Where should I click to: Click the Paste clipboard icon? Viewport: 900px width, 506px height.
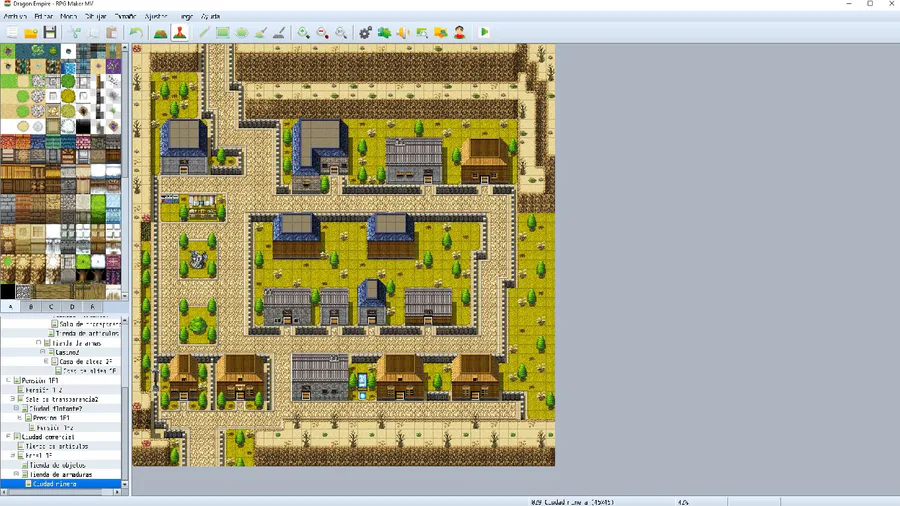pyautogui.click(x=112, y=33)
